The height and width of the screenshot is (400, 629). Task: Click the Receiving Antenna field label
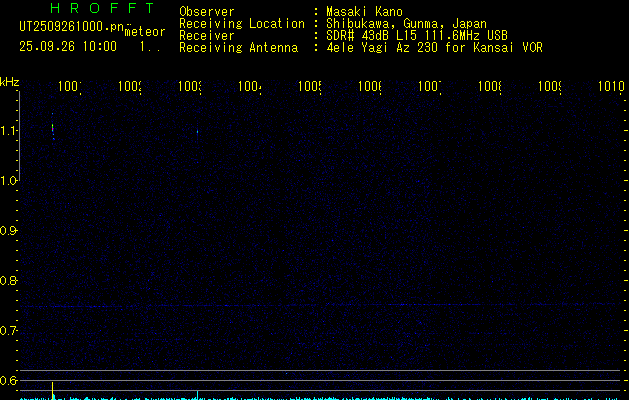pos(238,48)
